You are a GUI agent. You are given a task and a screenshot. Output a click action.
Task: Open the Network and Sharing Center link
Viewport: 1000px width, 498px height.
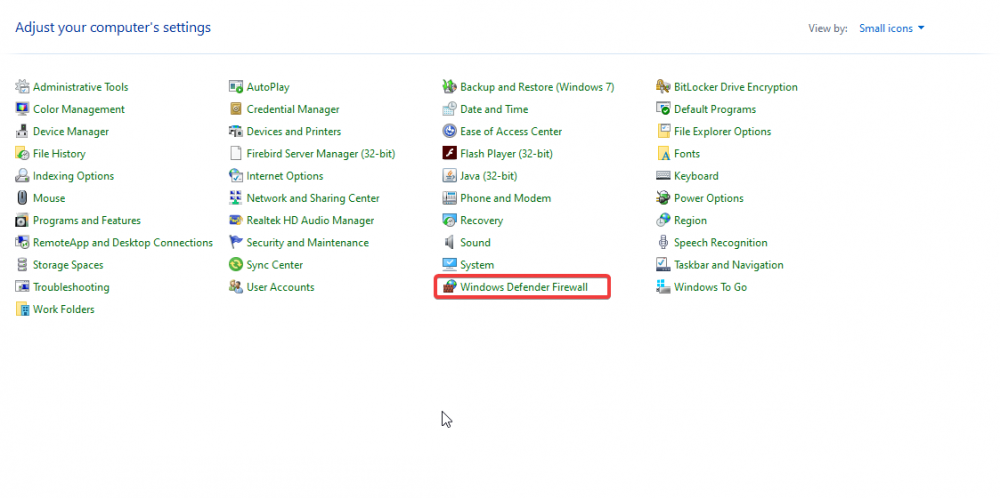point(313,198)
